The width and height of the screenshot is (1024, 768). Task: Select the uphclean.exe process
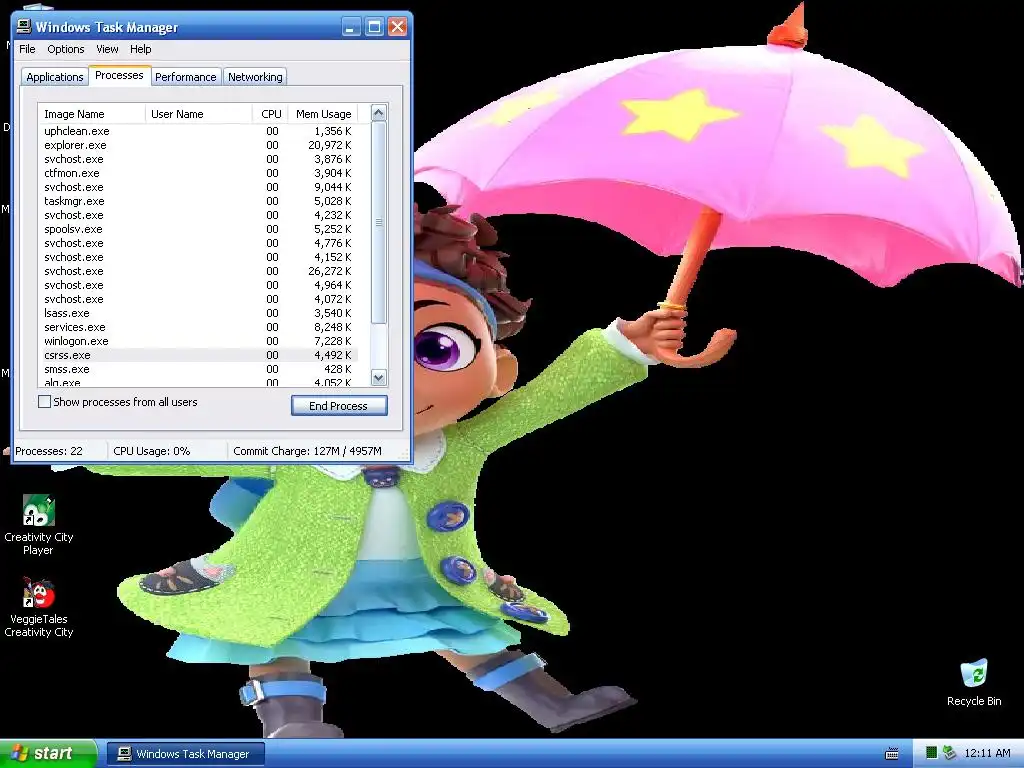pos(198,131)
